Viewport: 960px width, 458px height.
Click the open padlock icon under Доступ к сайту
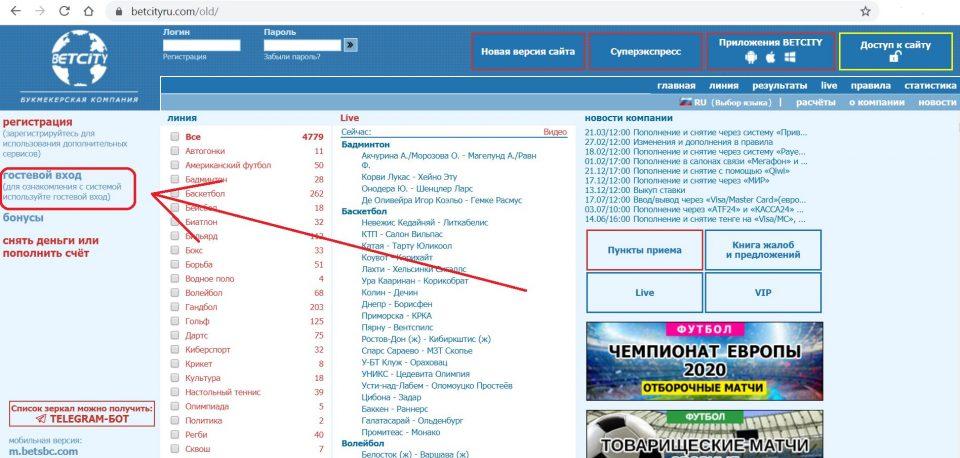(x=895, y=59)
